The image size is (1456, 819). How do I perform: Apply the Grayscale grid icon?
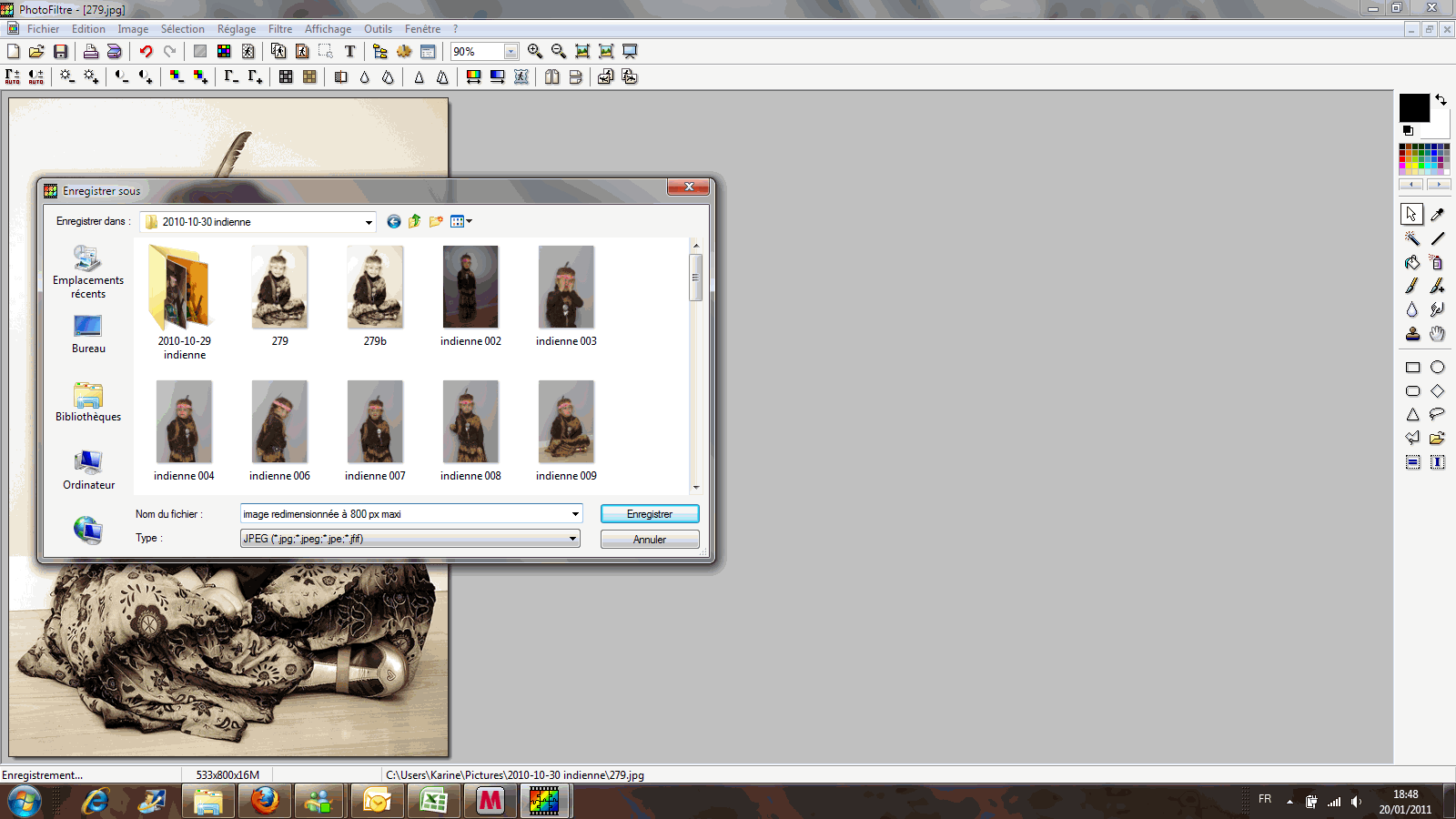286,76
